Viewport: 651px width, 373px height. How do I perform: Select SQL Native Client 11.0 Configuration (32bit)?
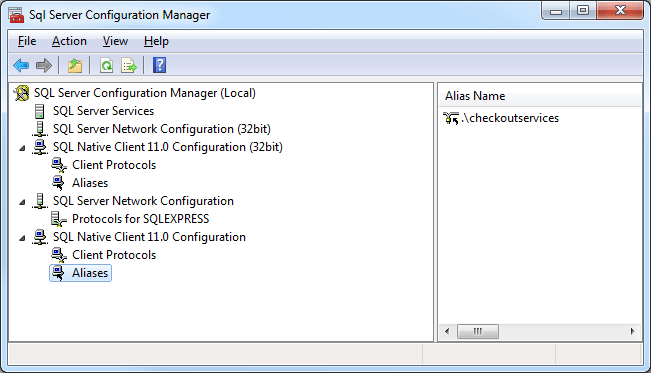click(168, 147)
